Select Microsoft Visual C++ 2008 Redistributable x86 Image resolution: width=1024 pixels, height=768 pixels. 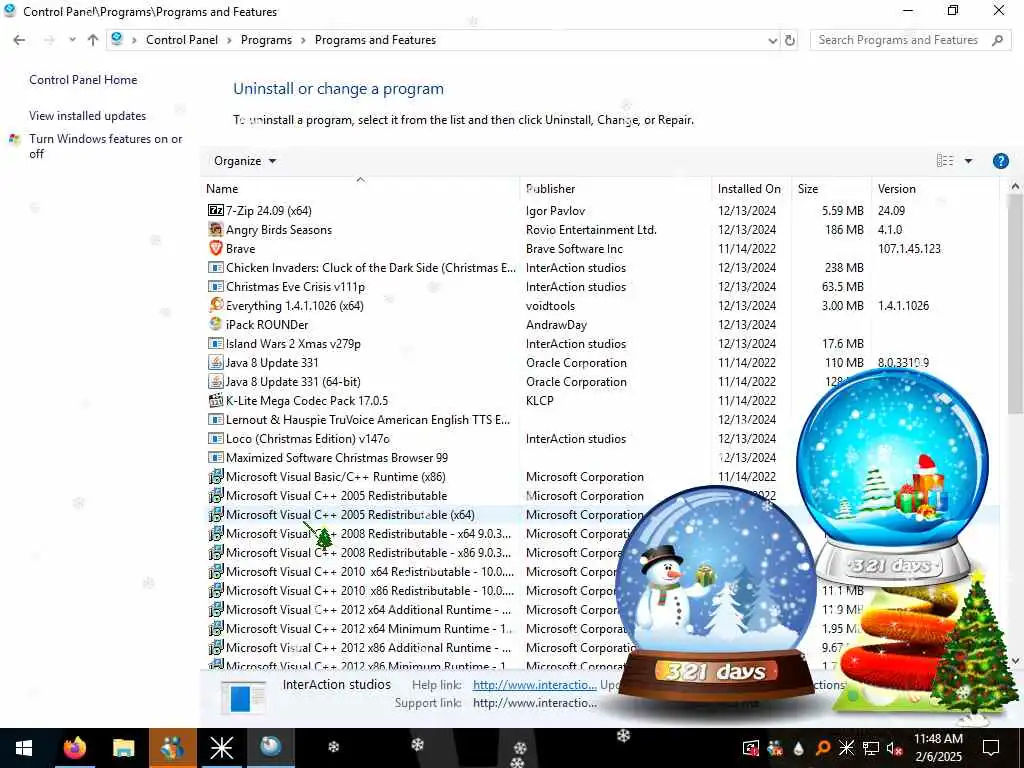pos(368,552)
